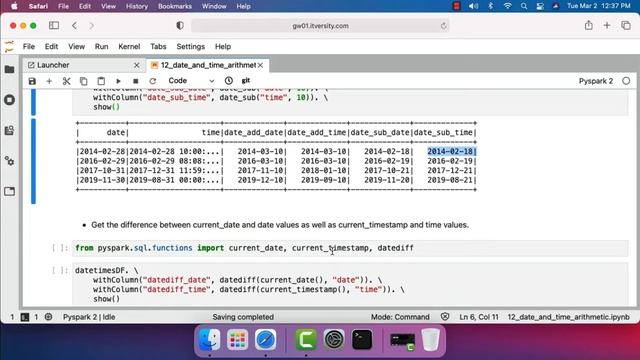Viewport: 640px width, 360px height.
Task: Click 12_date_and_time_arithmetic.ipynb in status bar
Action: point(568,317)
